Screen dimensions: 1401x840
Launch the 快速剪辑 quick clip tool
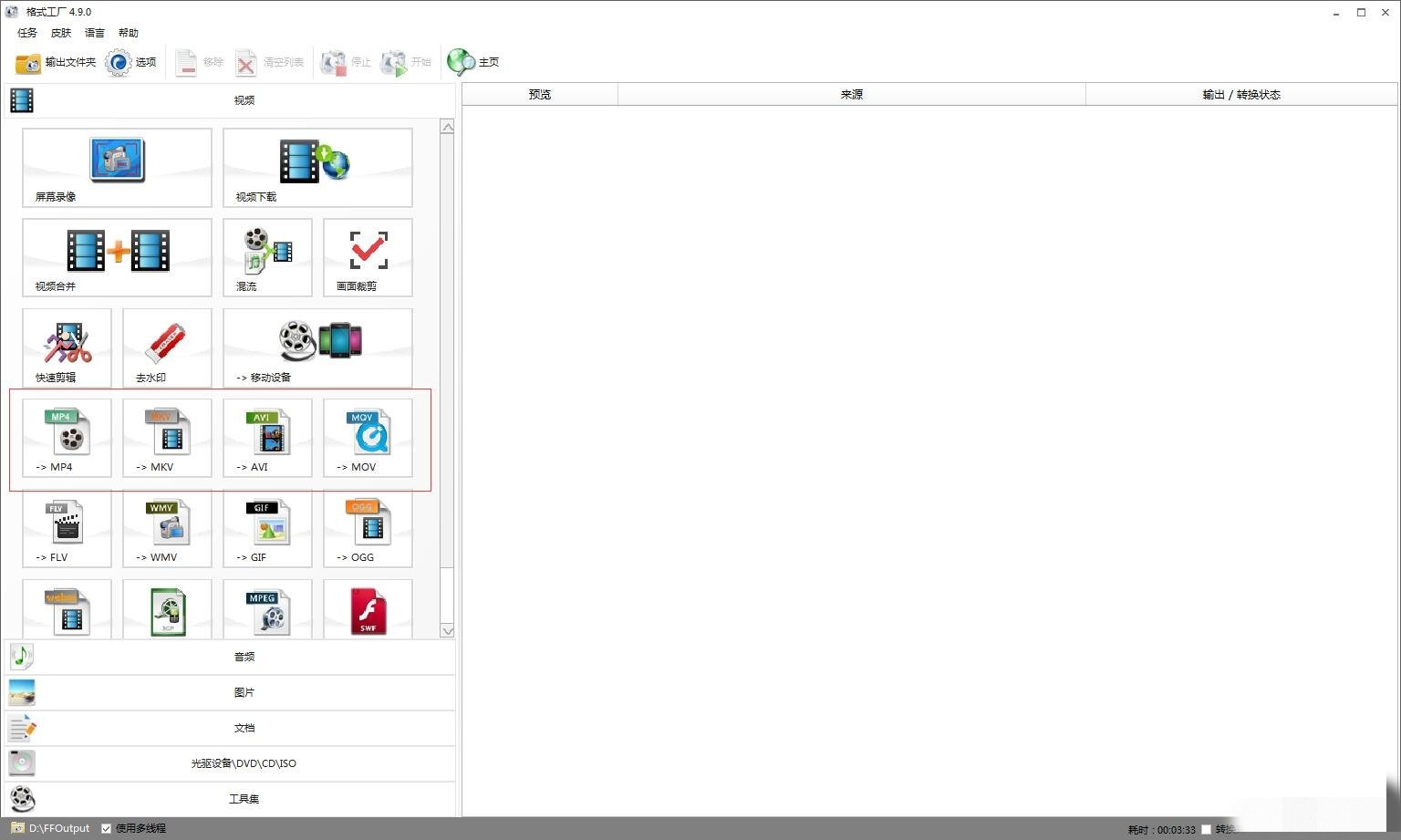pyautogui.click(x=67, y=347)
